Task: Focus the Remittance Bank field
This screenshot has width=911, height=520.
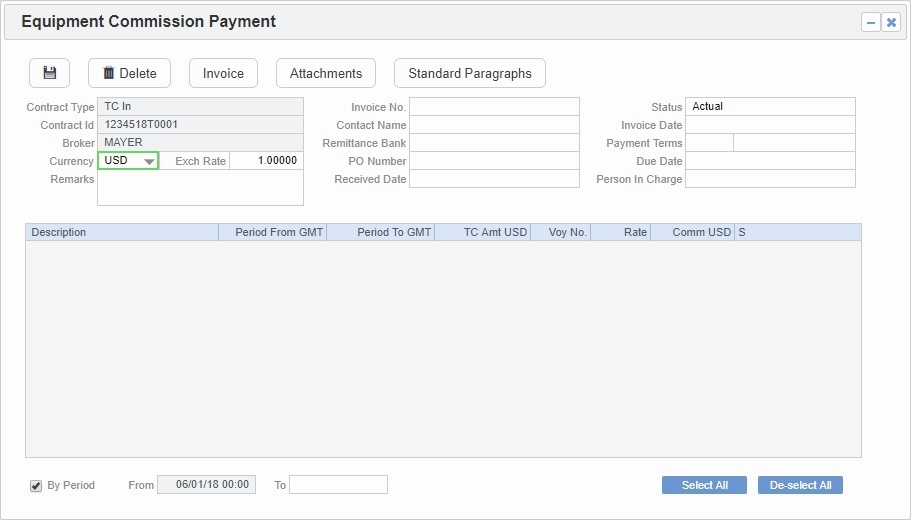Action: click(494, 143)
